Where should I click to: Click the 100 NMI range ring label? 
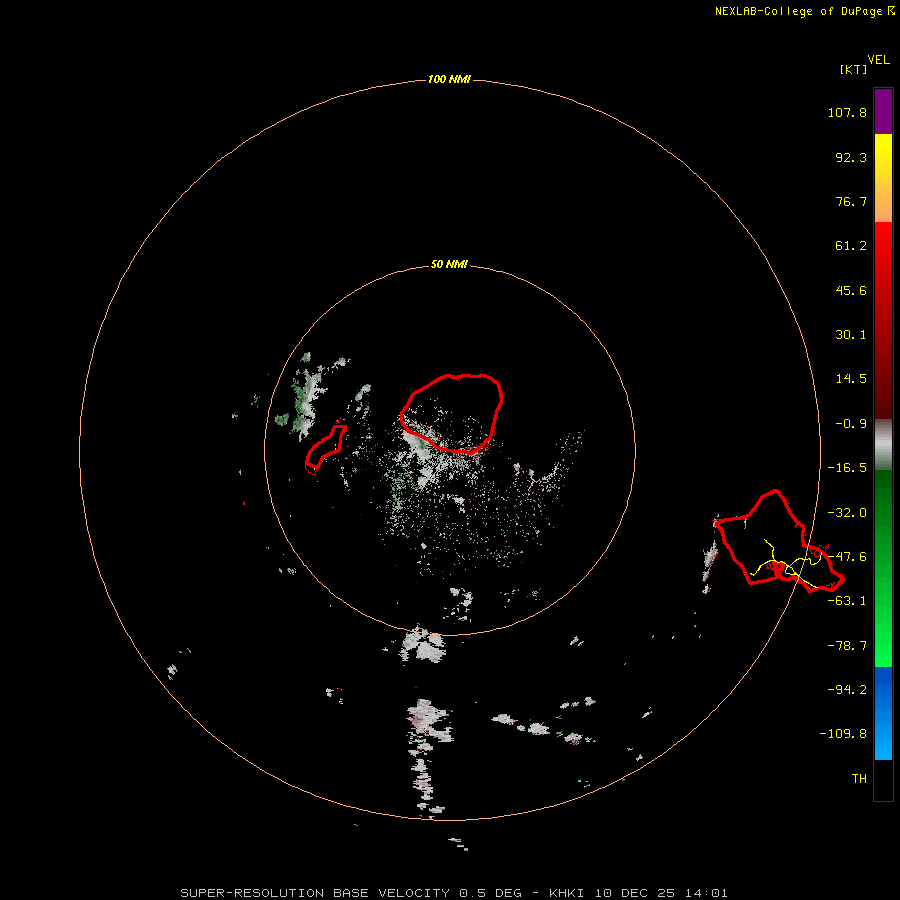coord(449,79)
